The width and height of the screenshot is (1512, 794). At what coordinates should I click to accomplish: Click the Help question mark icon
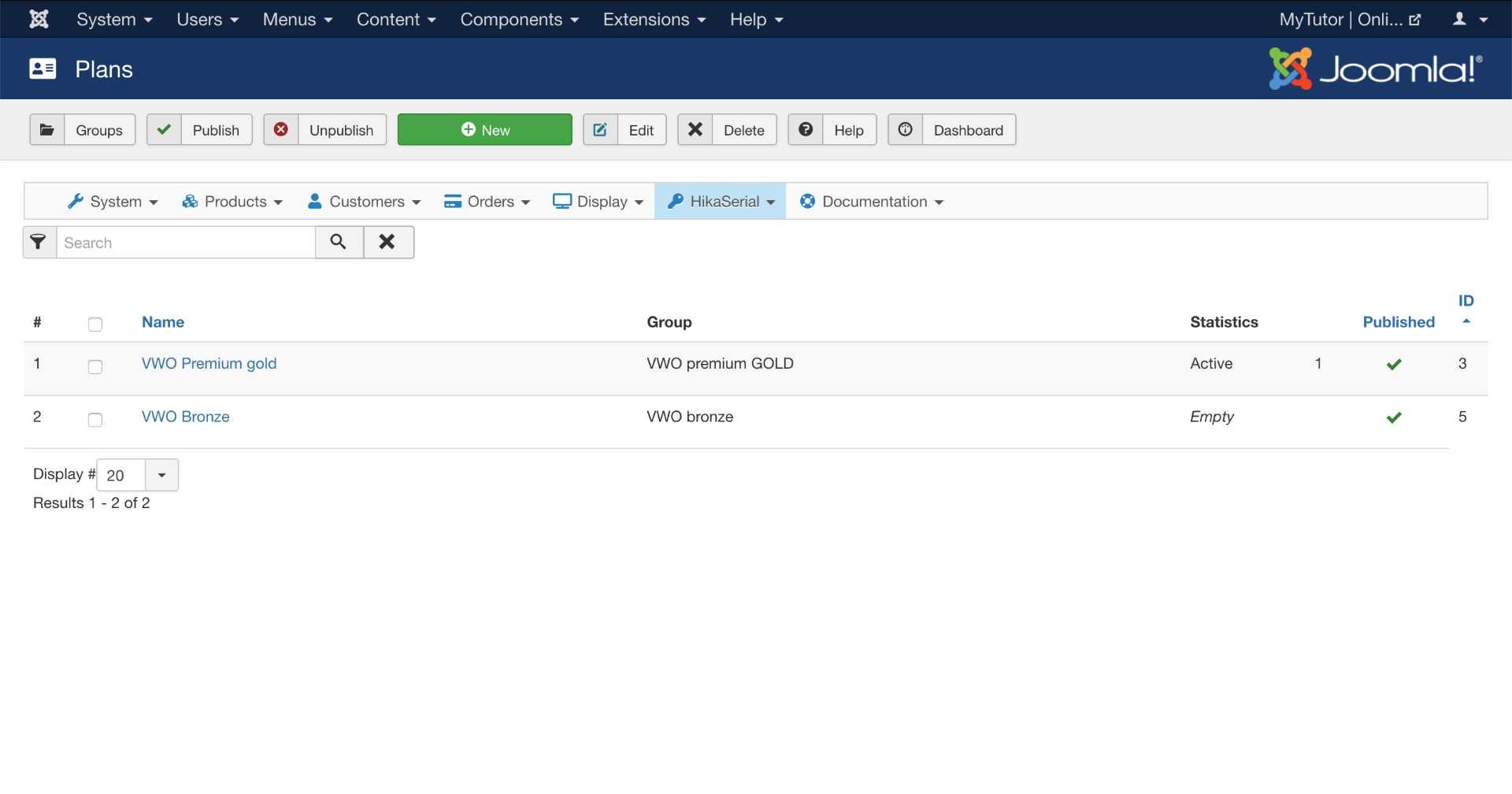(x=806, y=130)
